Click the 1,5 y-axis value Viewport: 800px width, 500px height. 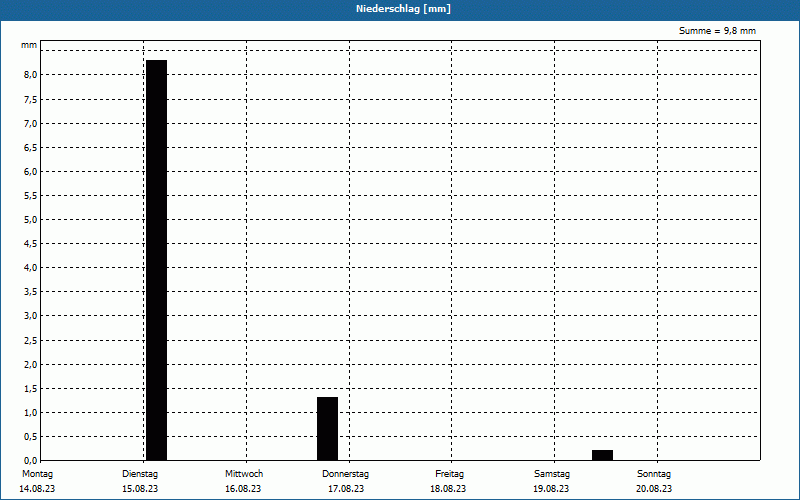pyautogui.click(x=31, y=389)
